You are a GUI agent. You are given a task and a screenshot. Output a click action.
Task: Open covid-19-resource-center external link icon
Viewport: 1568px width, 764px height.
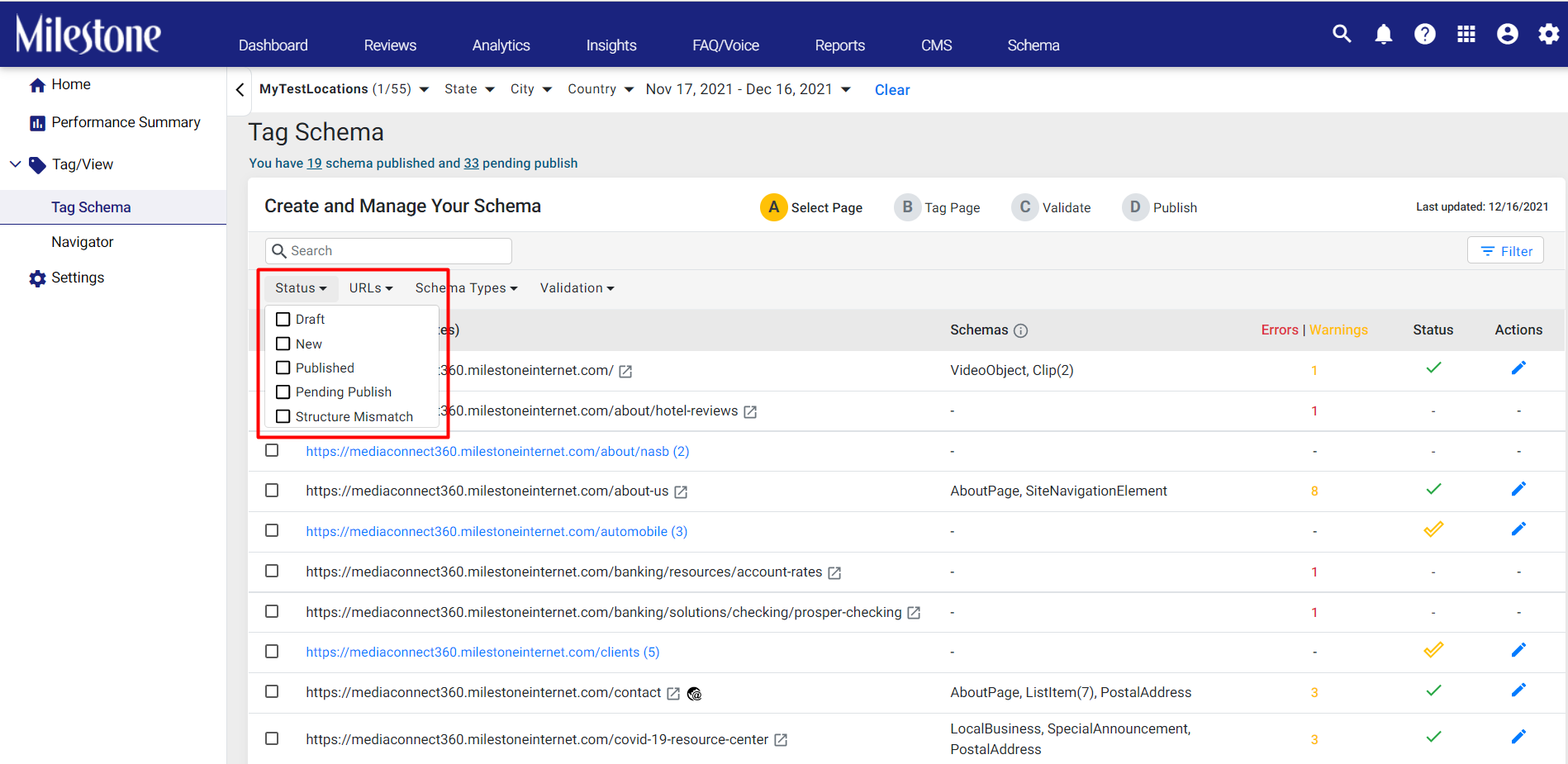tap(781, 740)
